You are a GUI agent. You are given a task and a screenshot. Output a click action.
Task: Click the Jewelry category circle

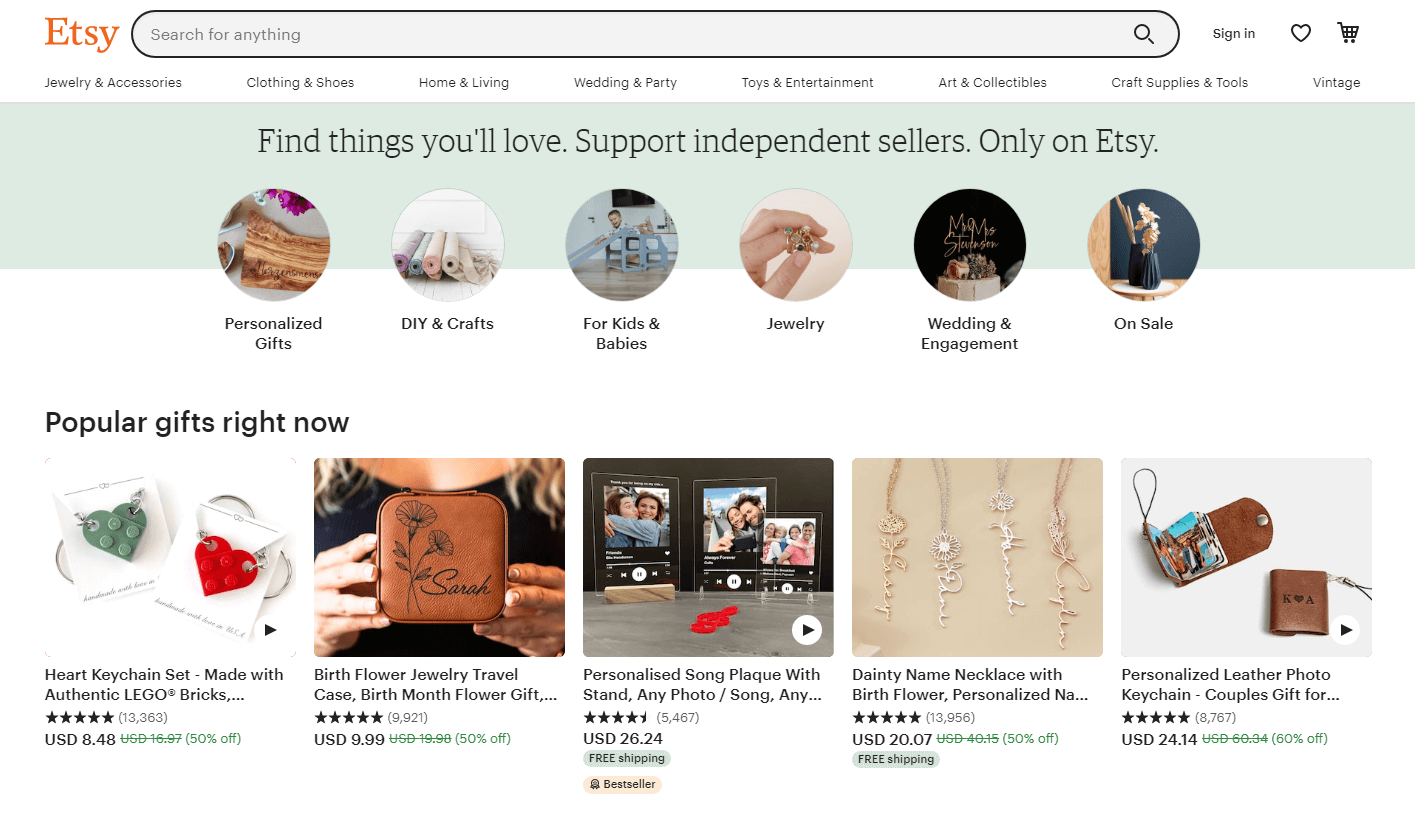click(x=795, y=245)
